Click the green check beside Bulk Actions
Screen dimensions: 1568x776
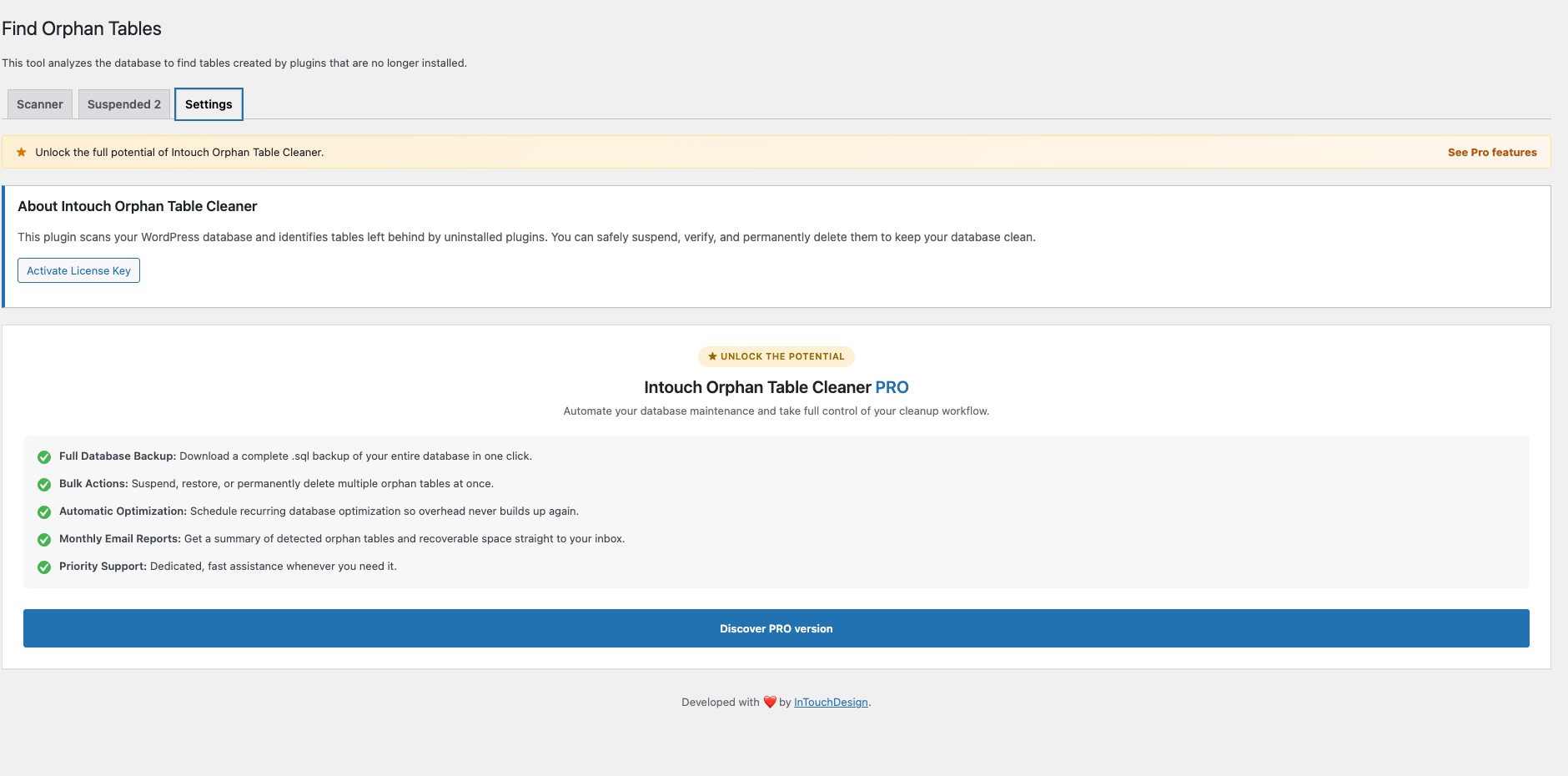[44, 485]
